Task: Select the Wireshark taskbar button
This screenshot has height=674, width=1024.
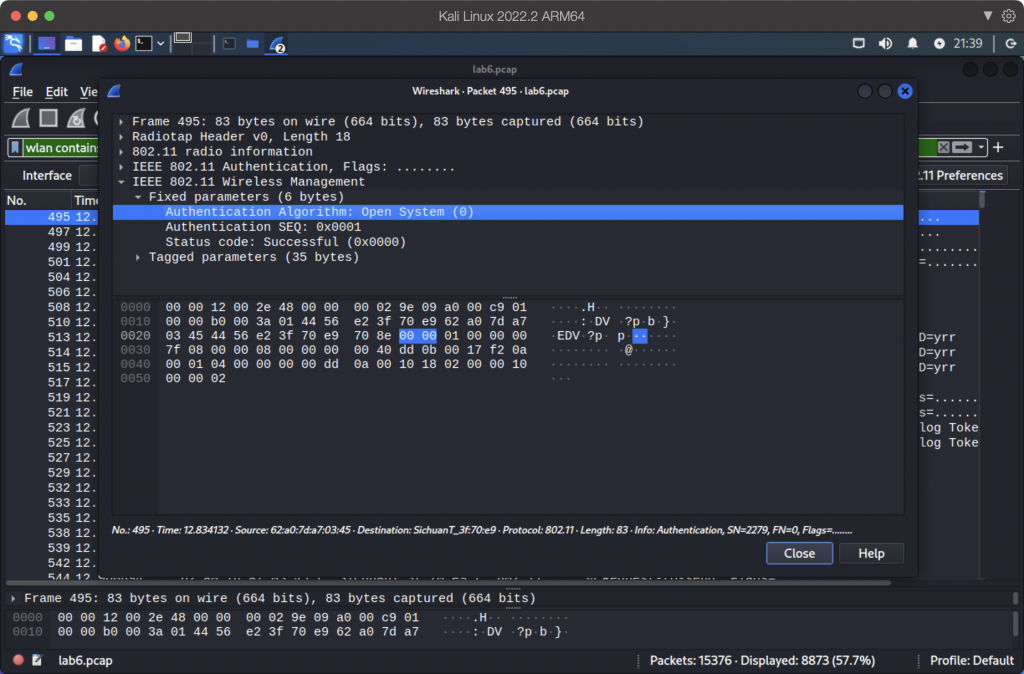Action: pyautogui.click(x=277, y=44)
